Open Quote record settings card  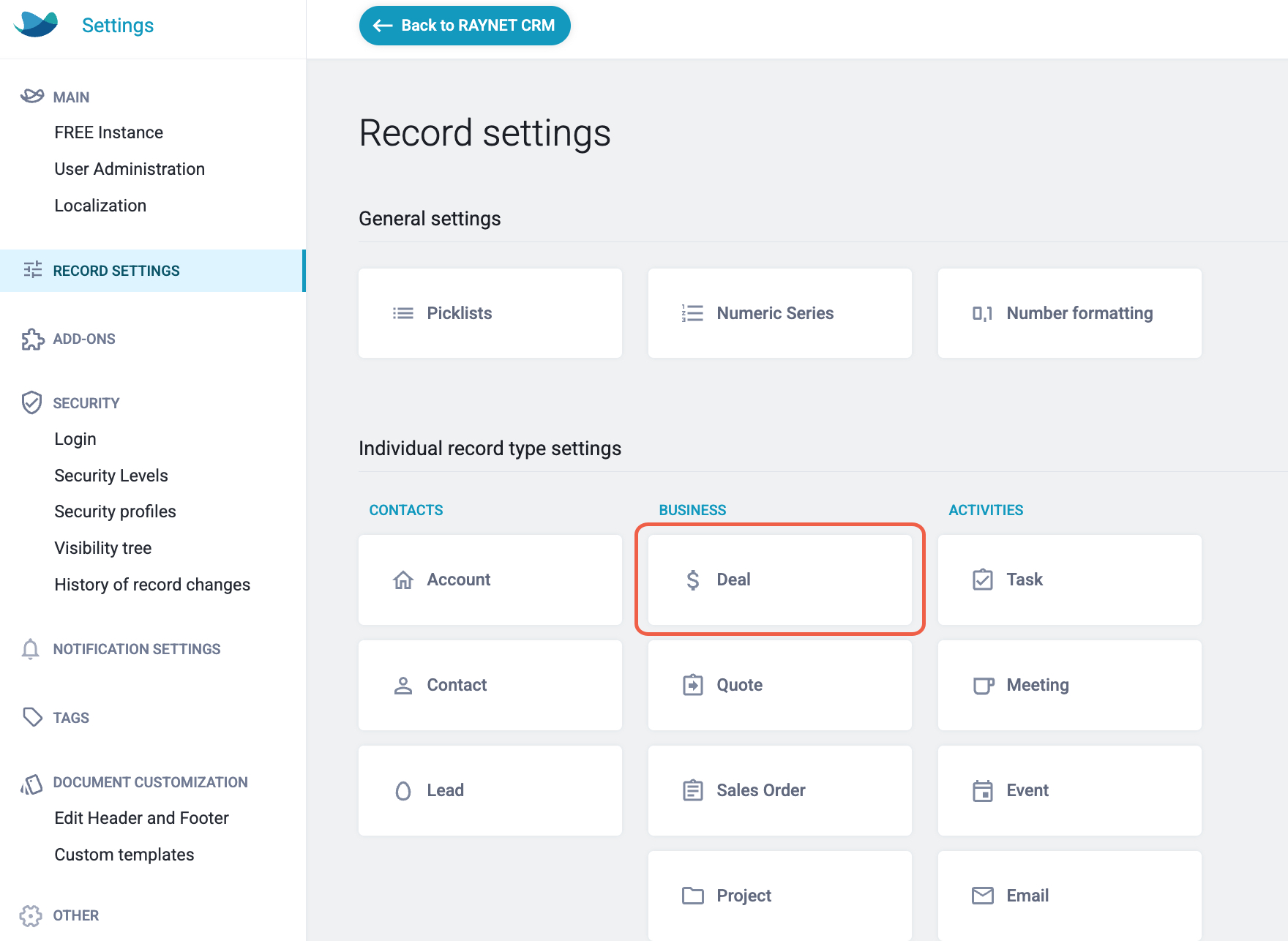pyautogui.click(x=780, y=685)
